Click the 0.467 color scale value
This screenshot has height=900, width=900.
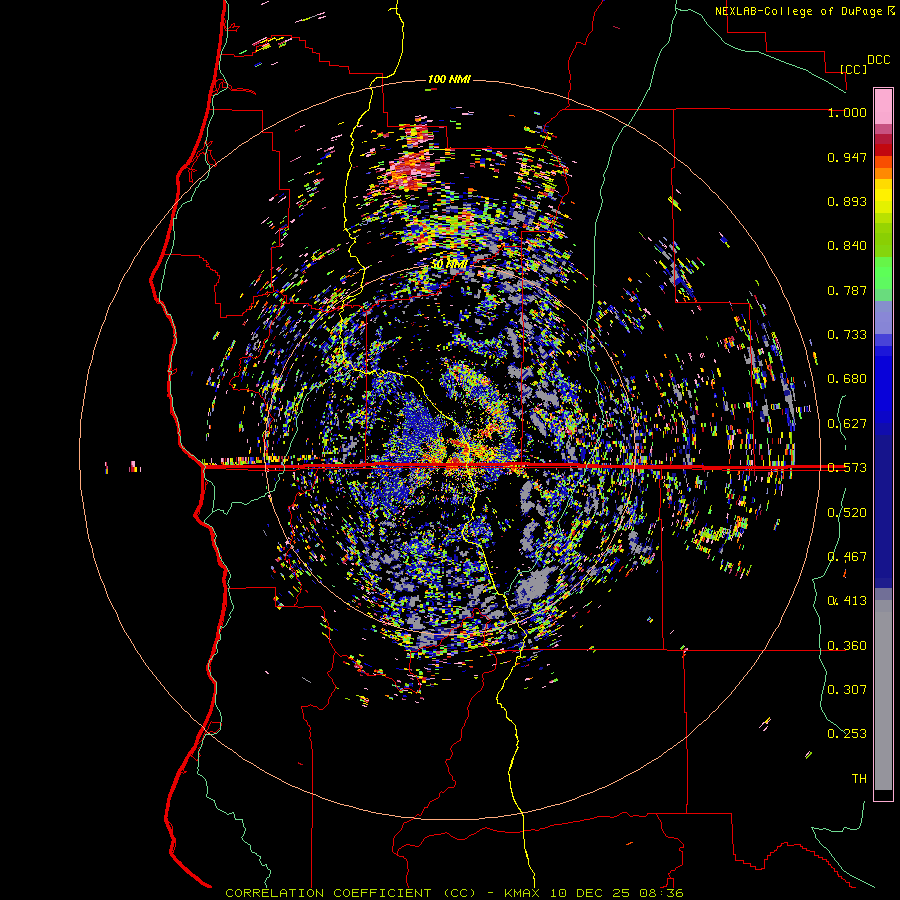tap(847, 557)
